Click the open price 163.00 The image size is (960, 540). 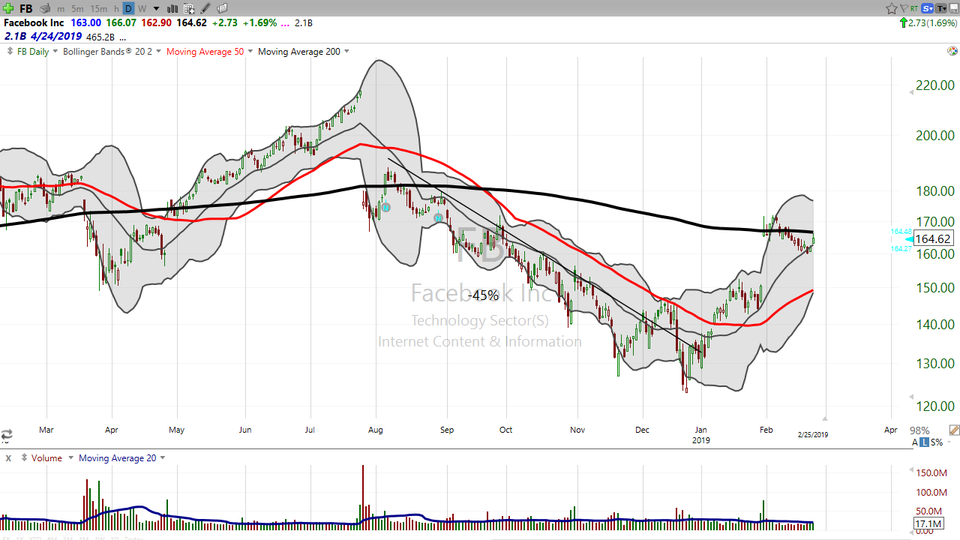pyautogui.click(x=86, y=23)
